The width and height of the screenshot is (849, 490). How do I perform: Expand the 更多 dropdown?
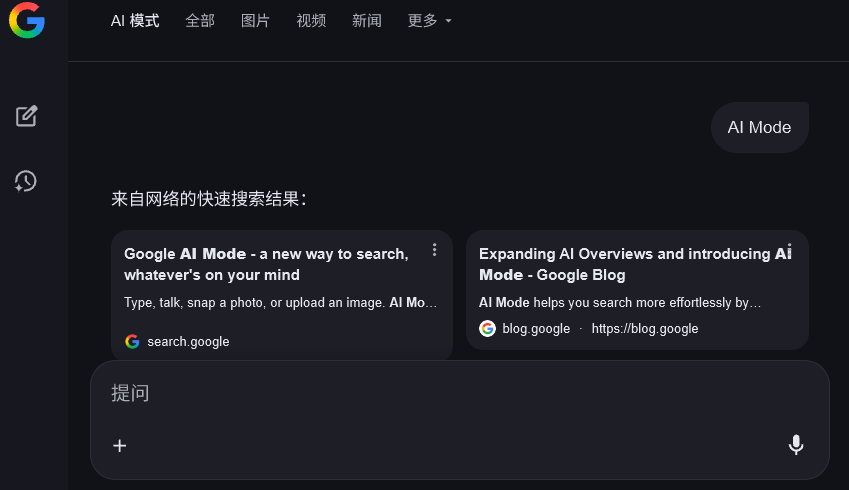[x=429, y=21]
